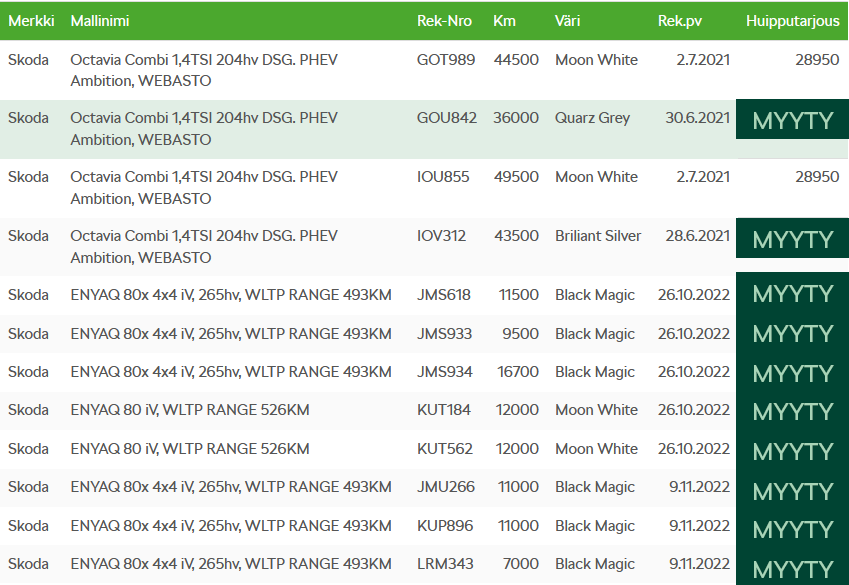849x585 pixels.
Task: Click the 44500 km value
Action: (x=516, y=60)
